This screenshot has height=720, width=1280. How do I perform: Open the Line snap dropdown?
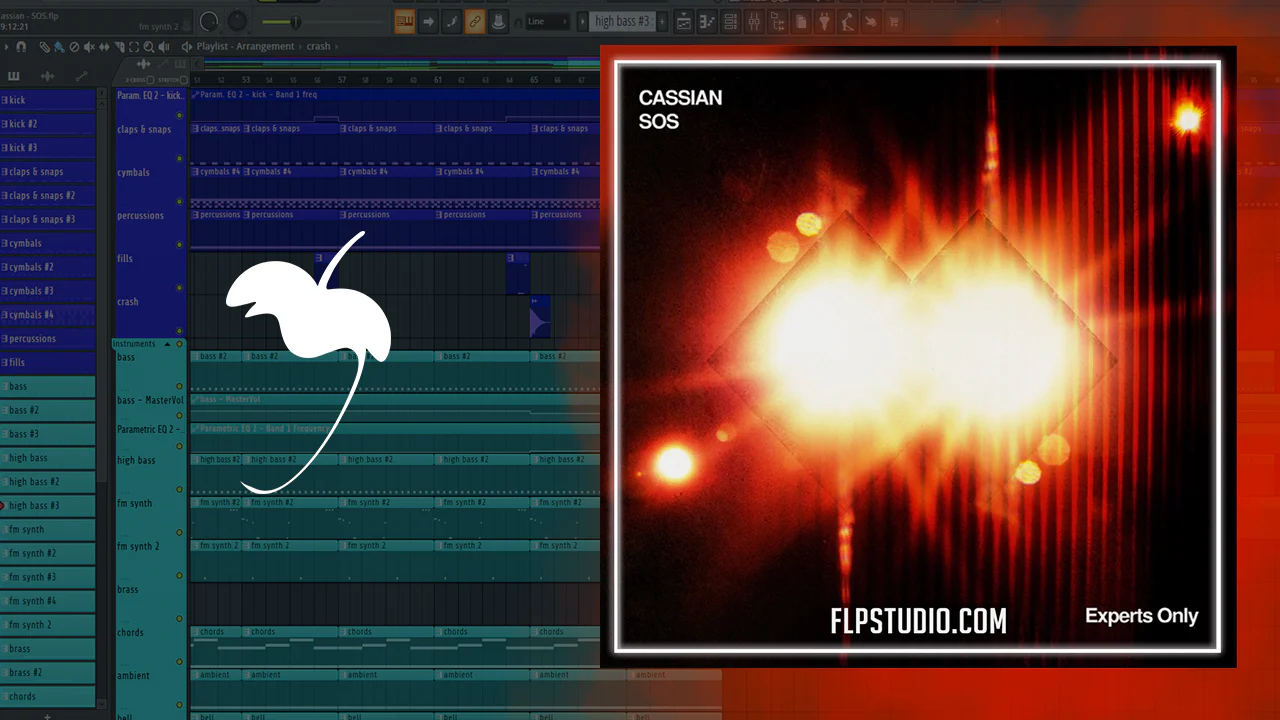click(546, 21)
